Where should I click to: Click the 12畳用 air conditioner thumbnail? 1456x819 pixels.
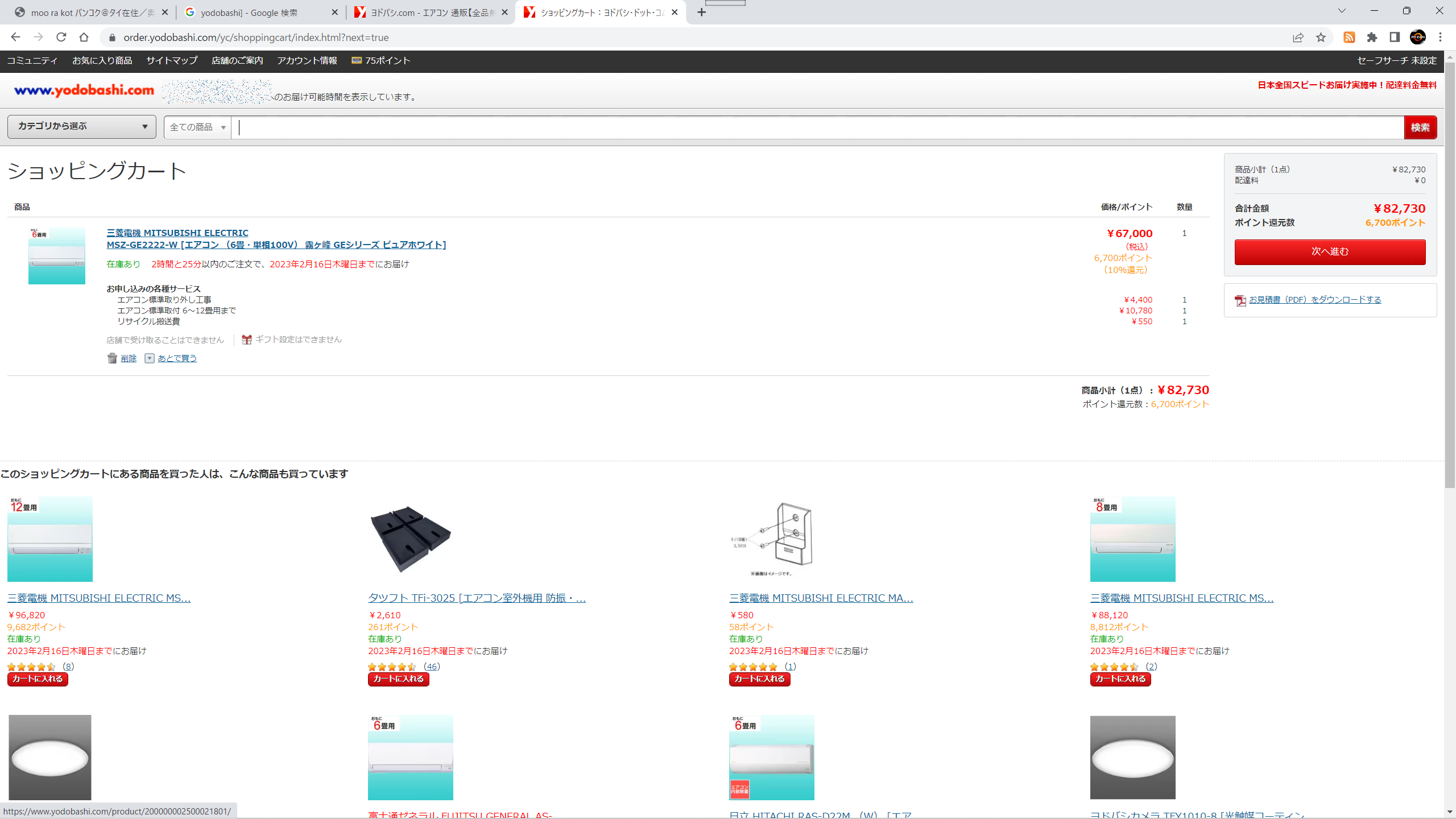[50, 539]
